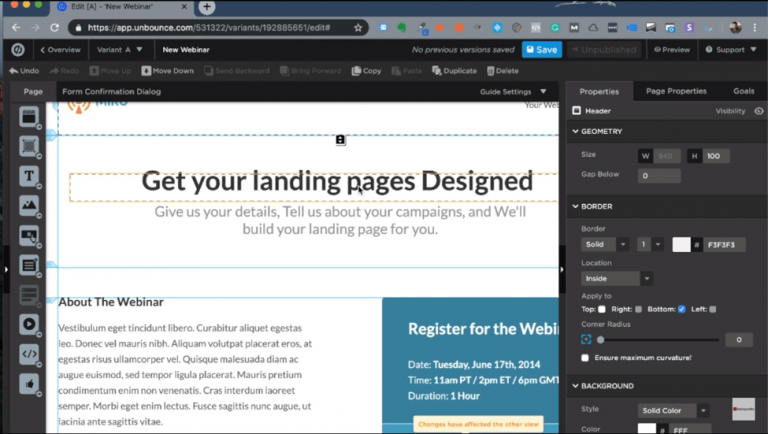Click Move Up in the toolbar
Viewport: 768px width, 434px height.
(110, 71)
